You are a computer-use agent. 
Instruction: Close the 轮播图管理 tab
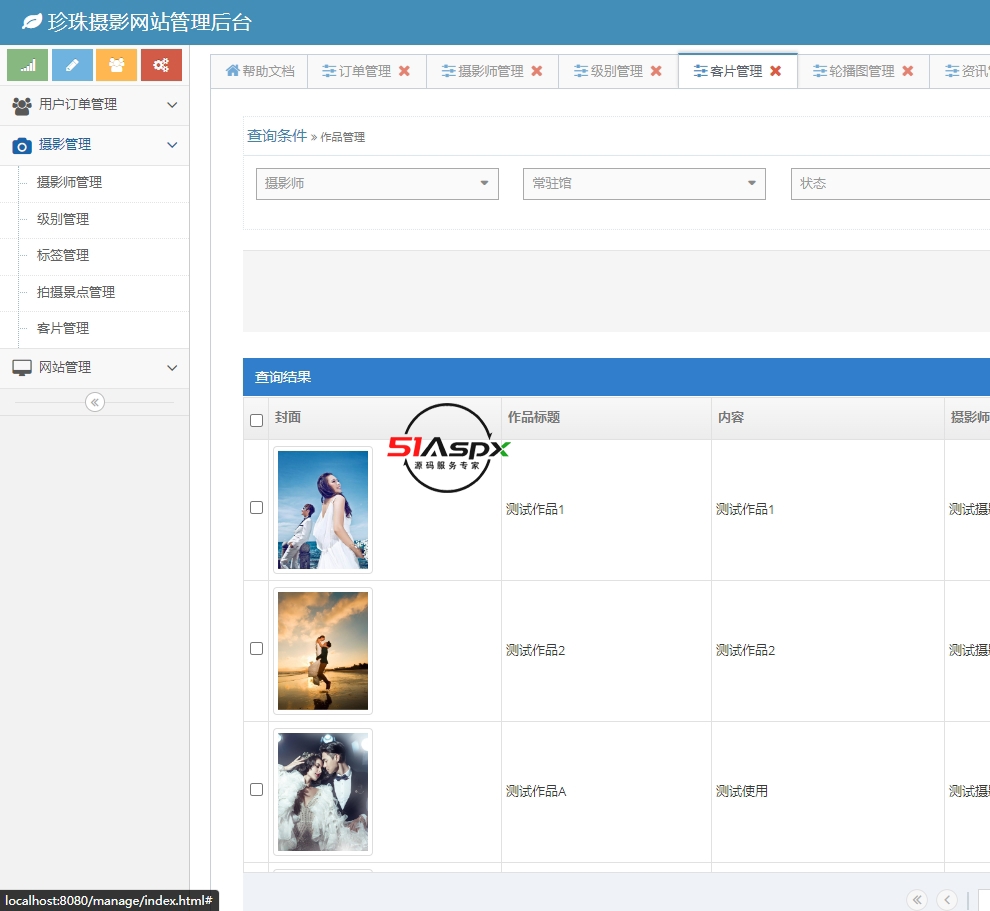(907, 71)
